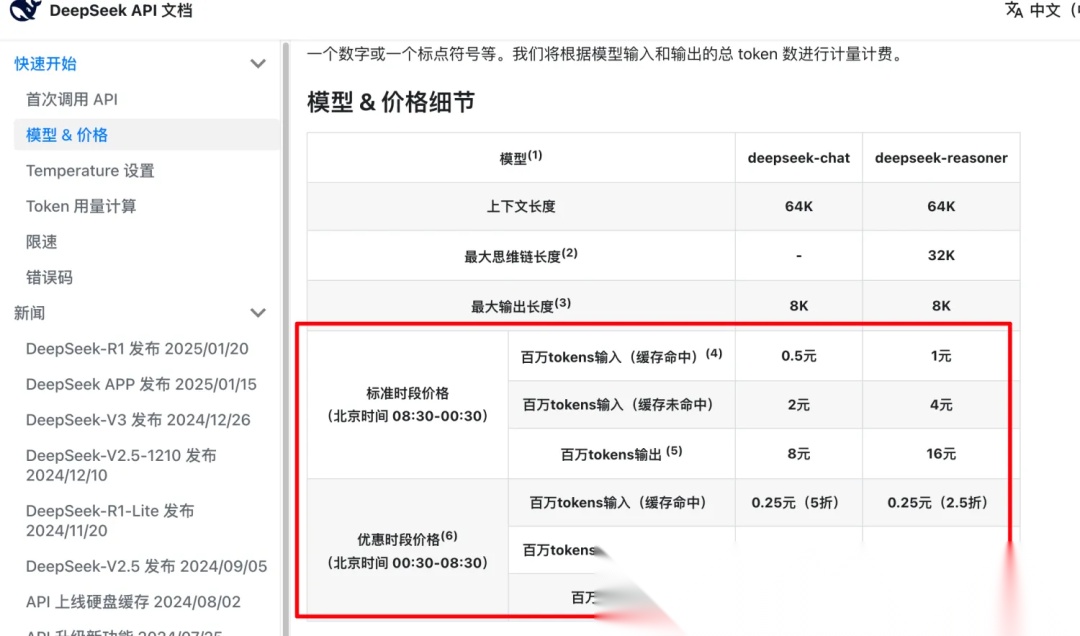Open 首次调用 API page
The image size is (1080, 636).
pos(72,99)
